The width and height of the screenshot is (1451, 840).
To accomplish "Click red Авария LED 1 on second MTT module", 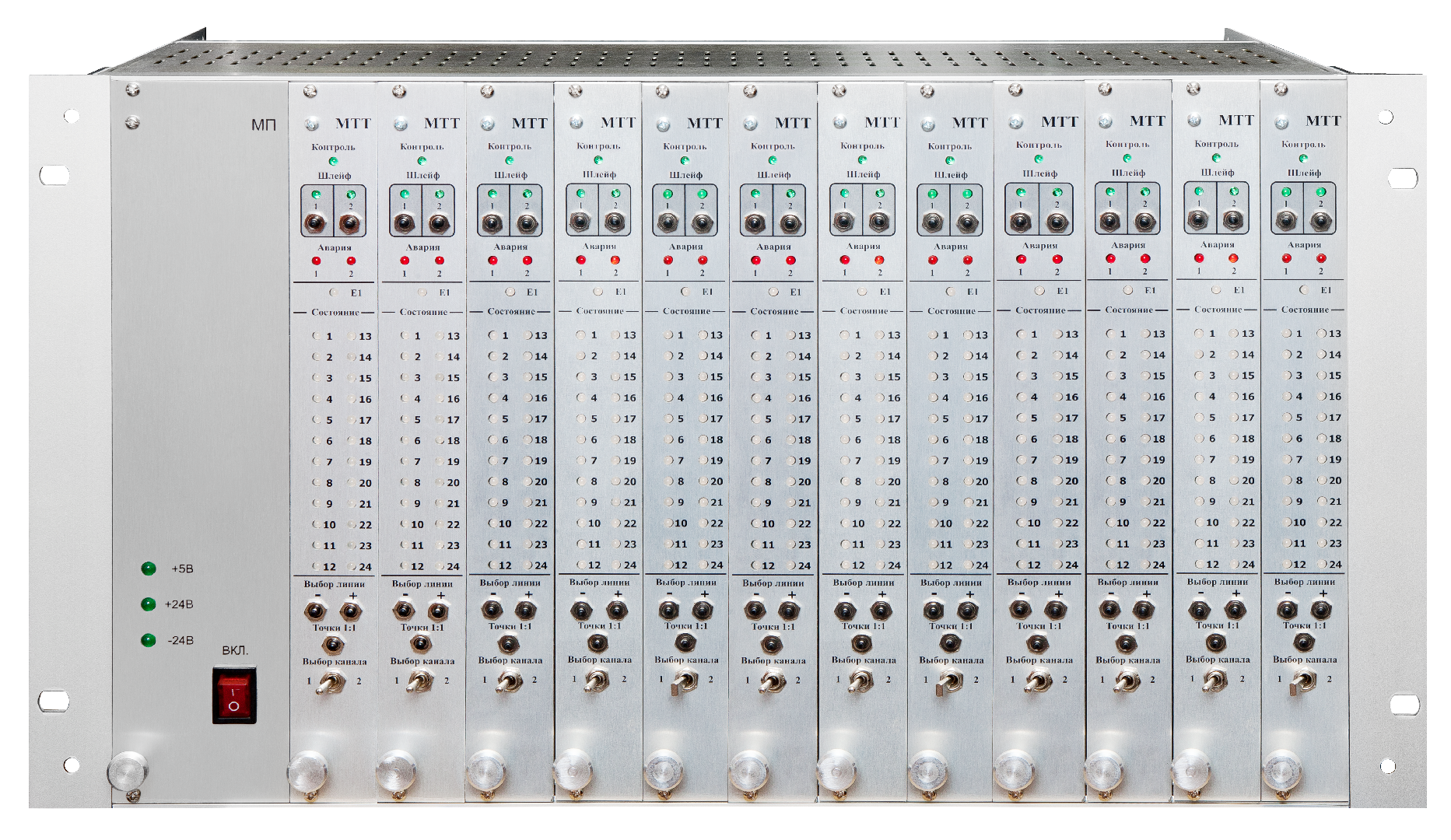I will (x=405, y=261).
